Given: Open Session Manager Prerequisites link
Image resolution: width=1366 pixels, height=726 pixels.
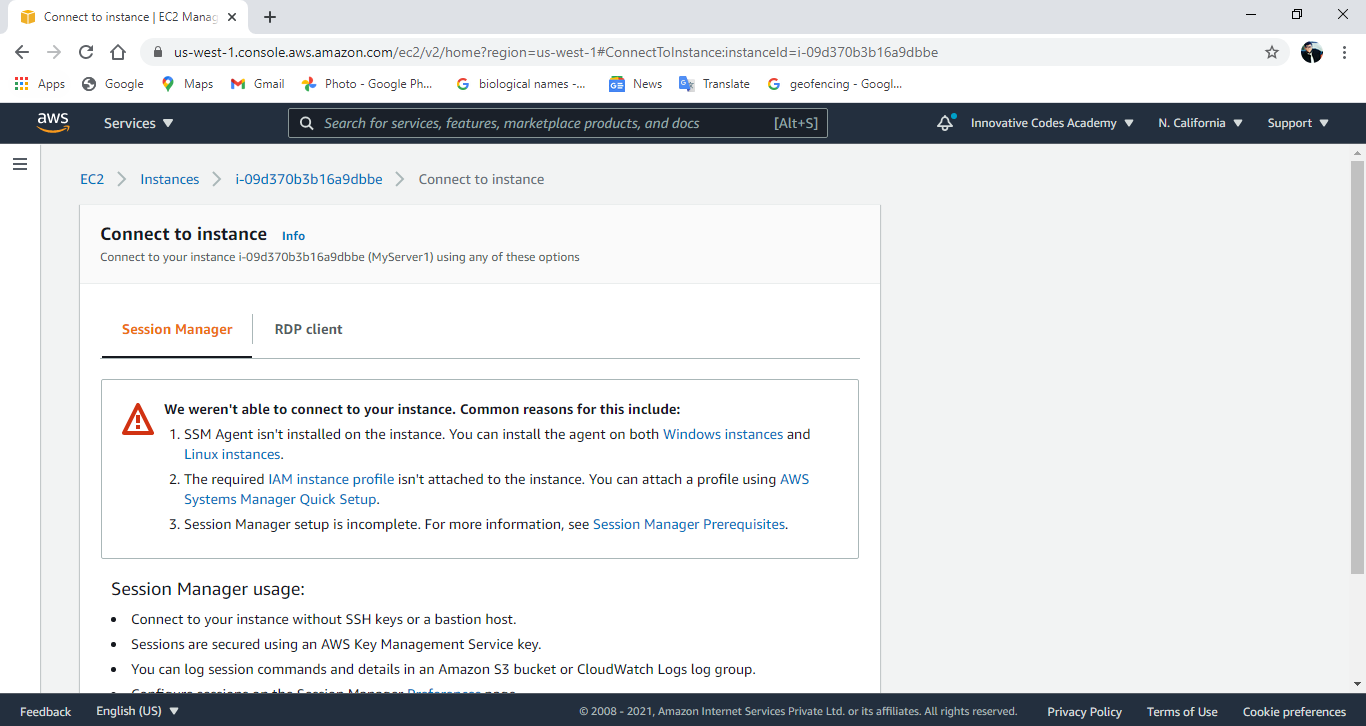Looking at the screenshot, I should (x=688, y=523).
